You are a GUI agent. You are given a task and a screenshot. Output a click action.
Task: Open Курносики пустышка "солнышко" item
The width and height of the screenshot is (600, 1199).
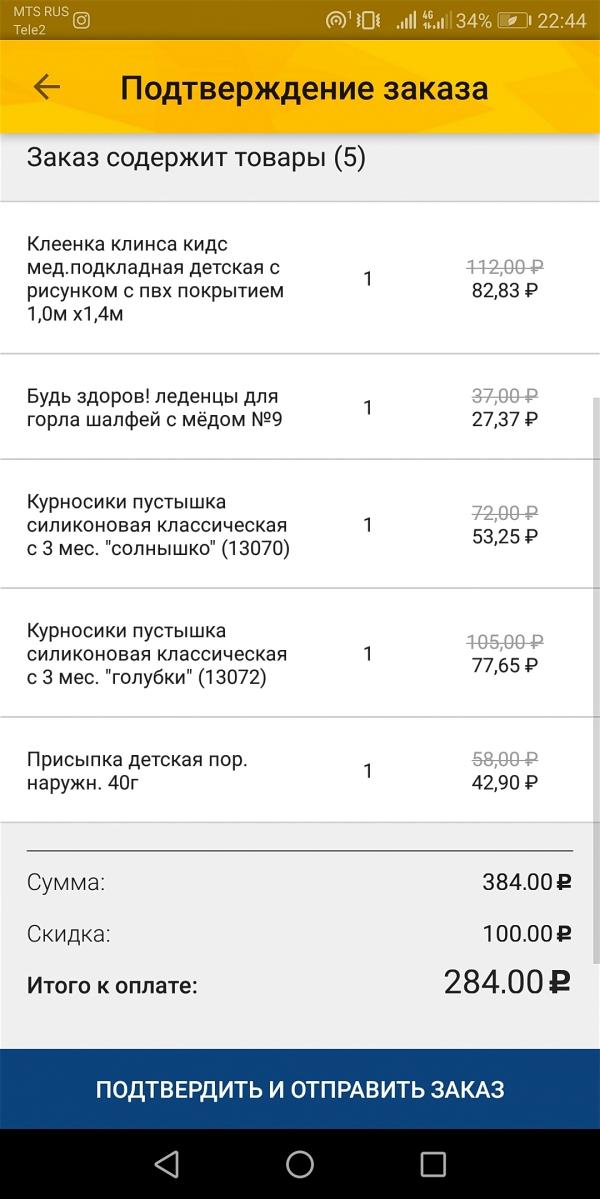300,525
